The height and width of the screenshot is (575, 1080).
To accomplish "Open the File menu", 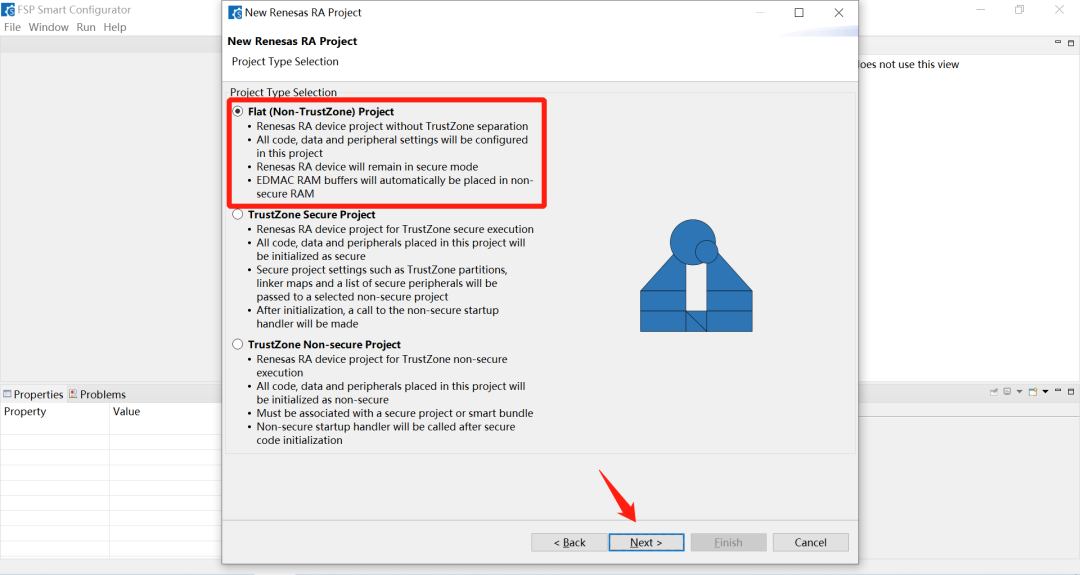I will (x=12, y=27).
